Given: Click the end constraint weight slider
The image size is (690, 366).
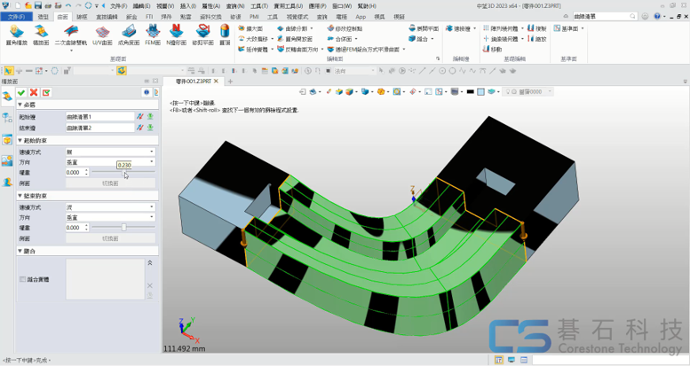Looking at the screenshot, I should [123, 227].
